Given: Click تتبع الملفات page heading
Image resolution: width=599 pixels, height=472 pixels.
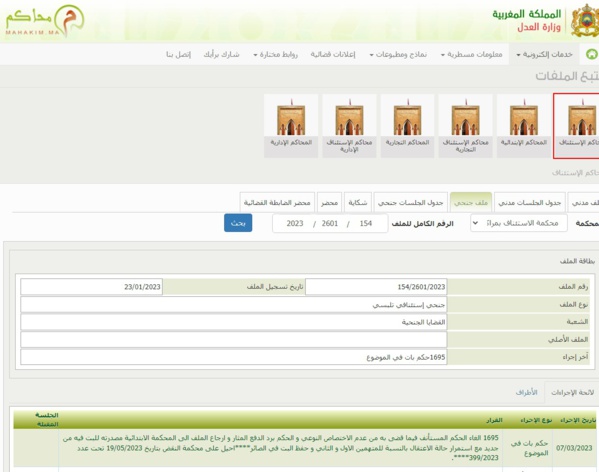Looking at the screenshot, I should pyautogui.click(x=567, y=76).
